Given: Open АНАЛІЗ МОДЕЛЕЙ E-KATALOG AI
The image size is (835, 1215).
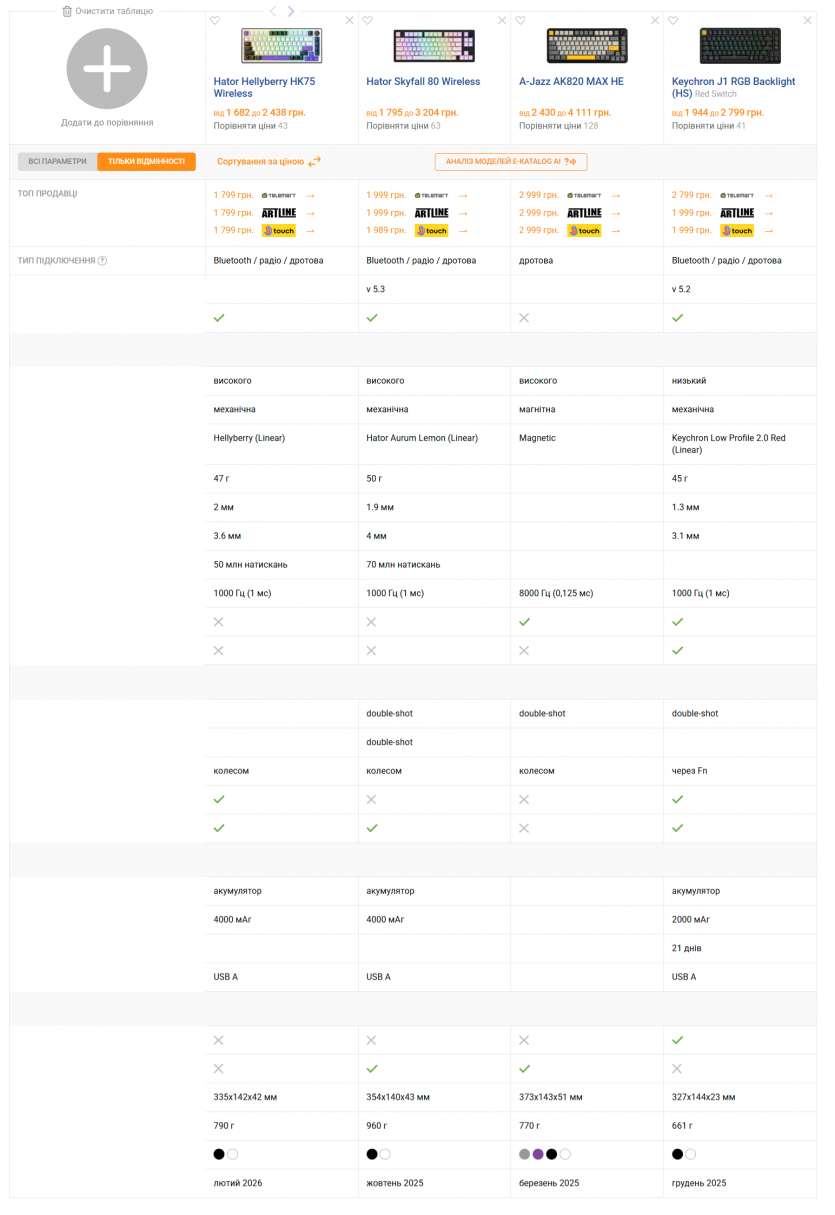Looking at the screenshot, I should pyautogui.click(x=510, y=162).
